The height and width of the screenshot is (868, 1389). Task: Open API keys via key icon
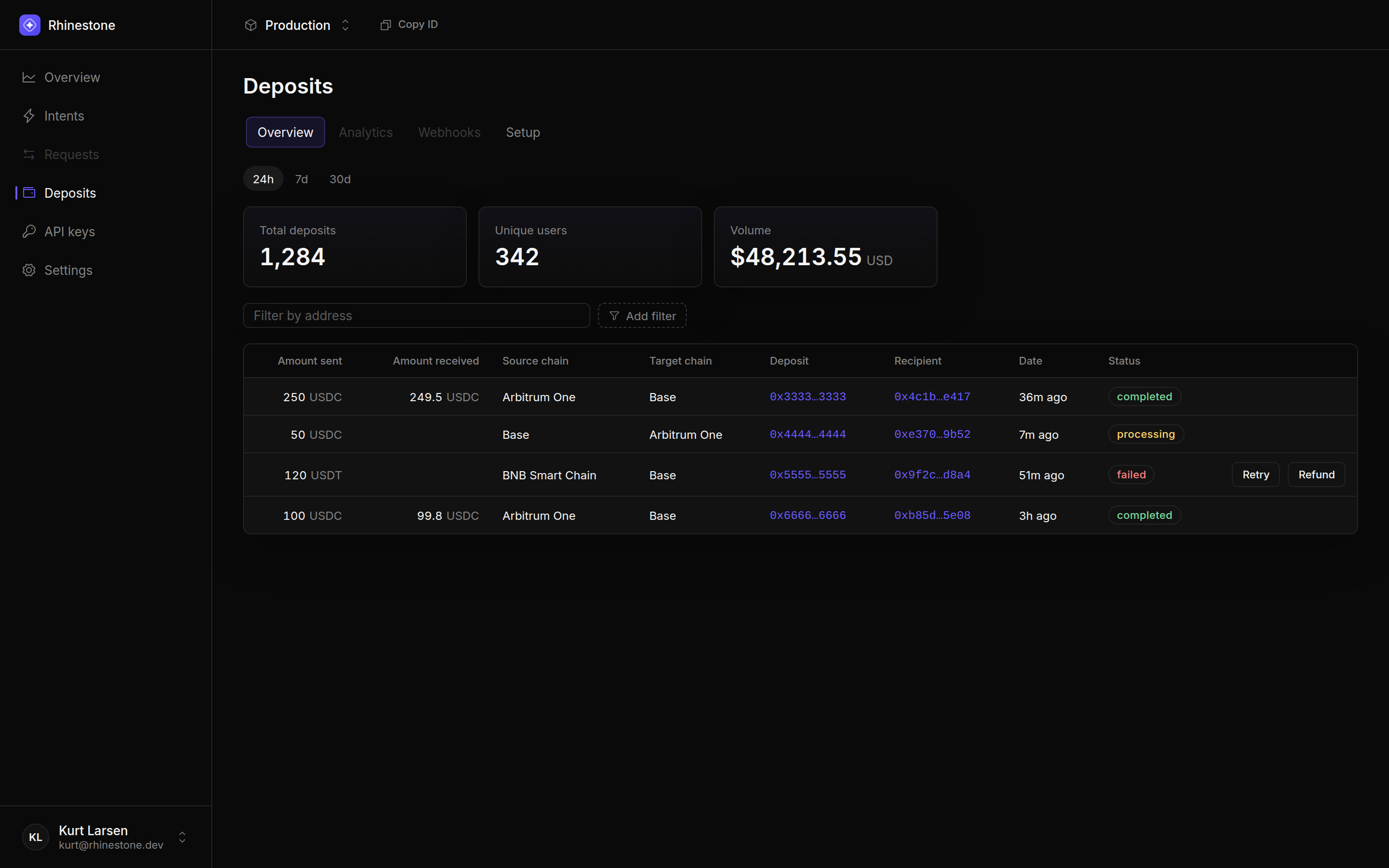tap(29, 231)
